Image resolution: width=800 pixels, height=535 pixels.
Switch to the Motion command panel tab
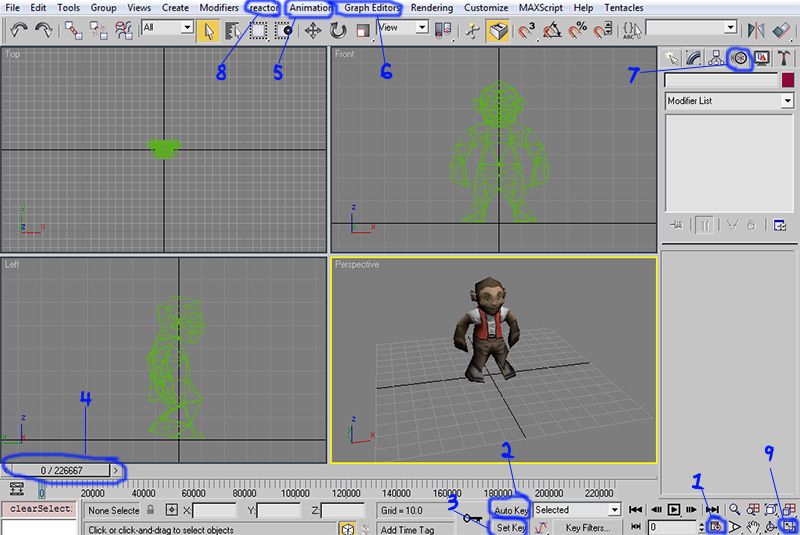point(739,59)
